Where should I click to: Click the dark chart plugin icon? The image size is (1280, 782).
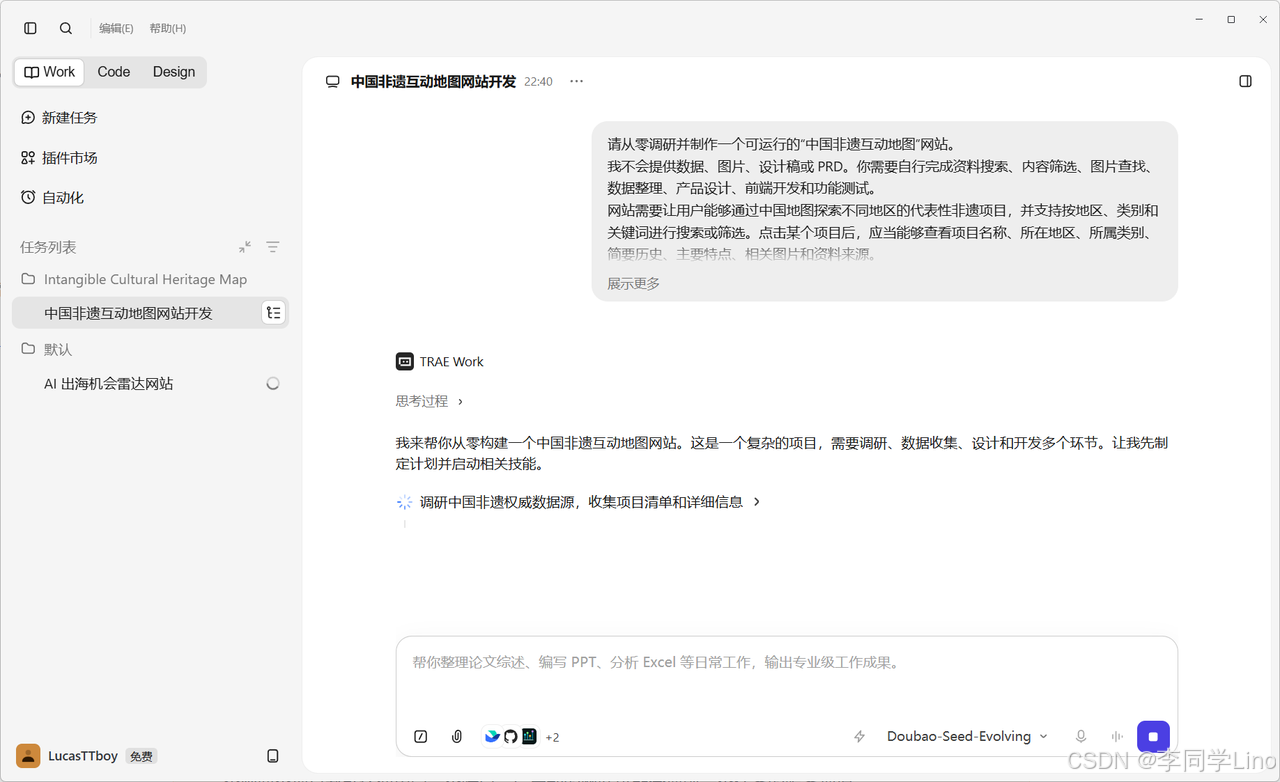pos(529,737)
